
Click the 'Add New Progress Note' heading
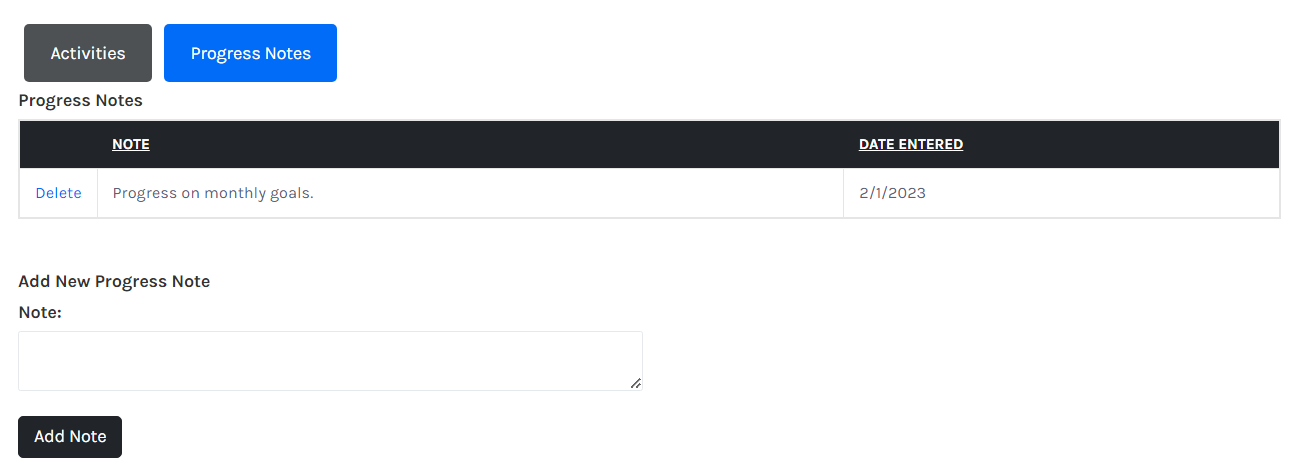[x=114, y=281]
